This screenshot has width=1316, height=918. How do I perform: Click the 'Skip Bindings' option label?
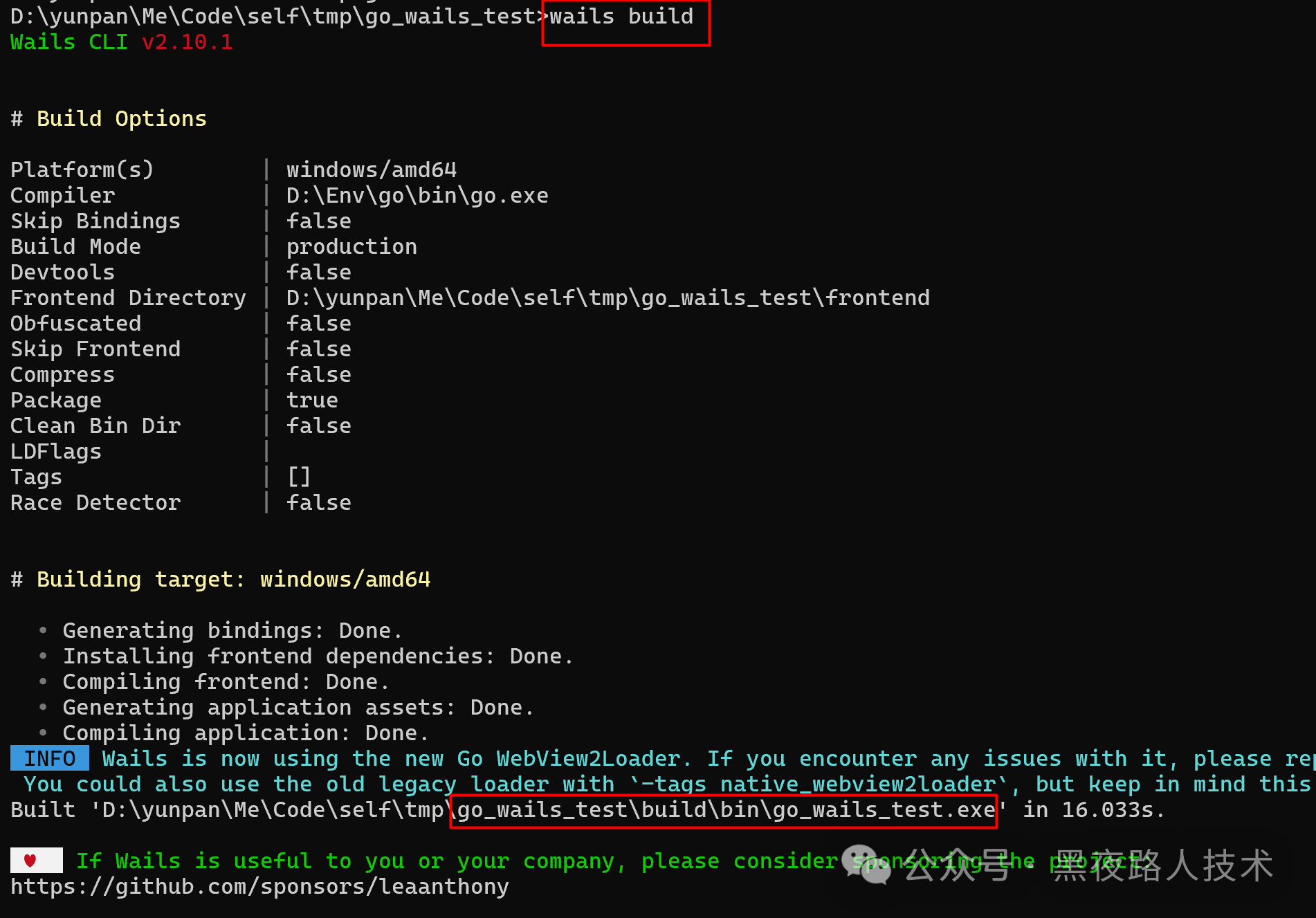point(95,221)
